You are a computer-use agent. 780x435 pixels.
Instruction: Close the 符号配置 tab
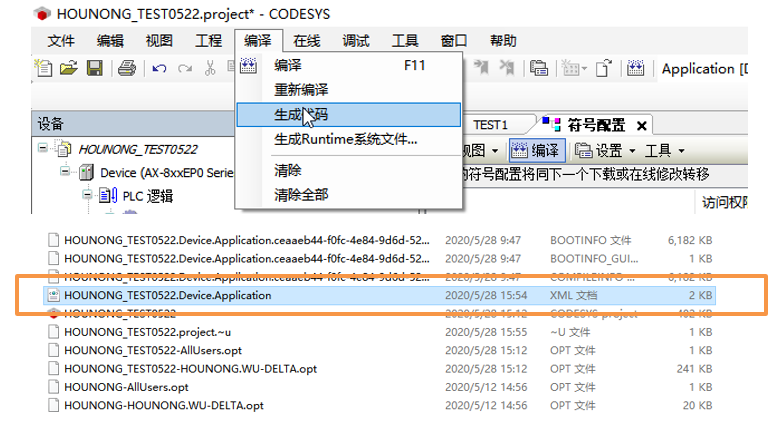pos(641,125)
